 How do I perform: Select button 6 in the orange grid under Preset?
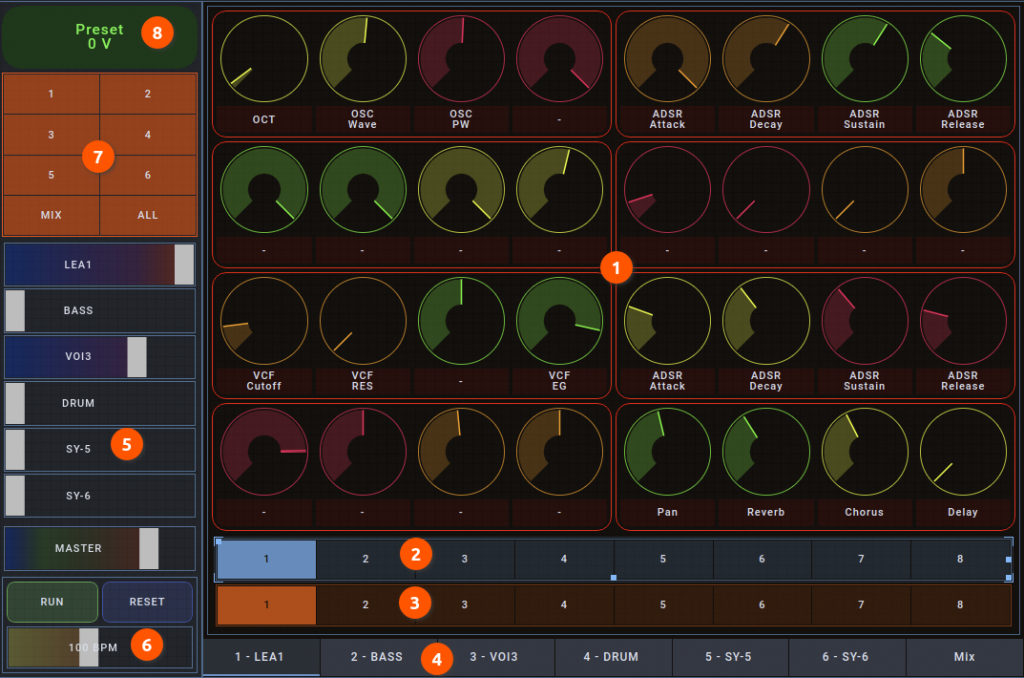[148, 175]
